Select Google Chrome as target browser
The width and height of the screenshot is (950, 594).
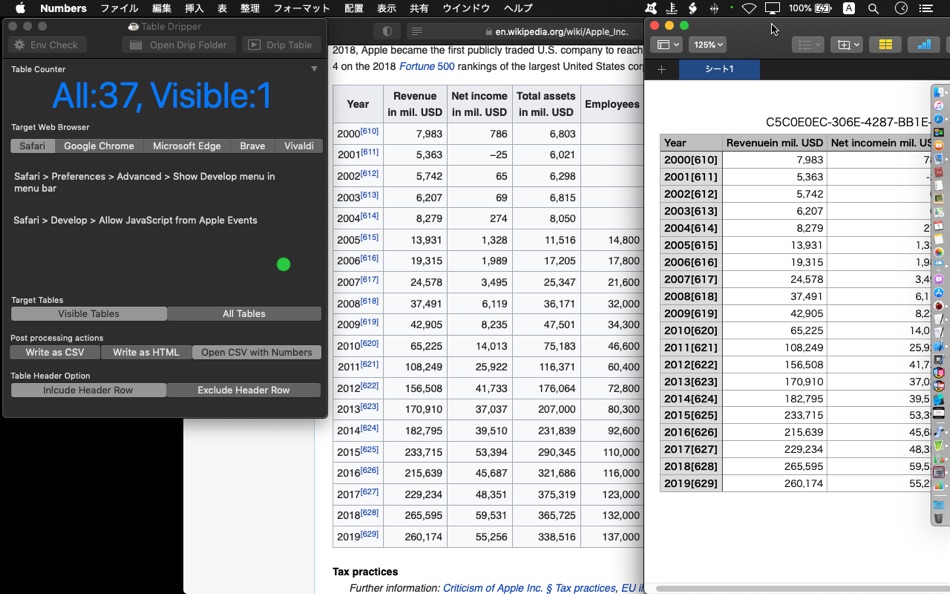(99, 146)
